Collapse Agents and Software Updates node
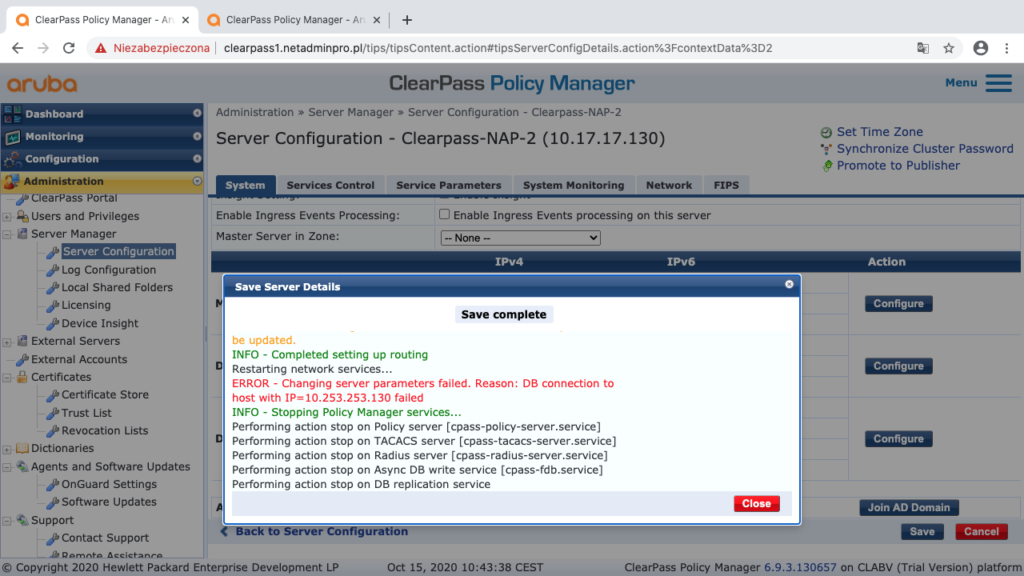The width and height of the screenshot is (1024, 576). click(x=7, y=467)
